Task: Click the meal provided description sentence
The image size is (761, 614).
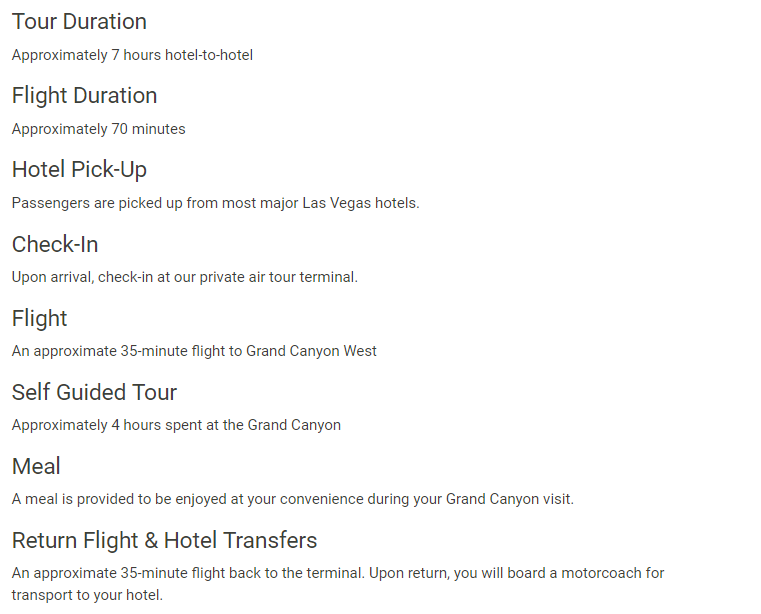Action: coord(293,499)
